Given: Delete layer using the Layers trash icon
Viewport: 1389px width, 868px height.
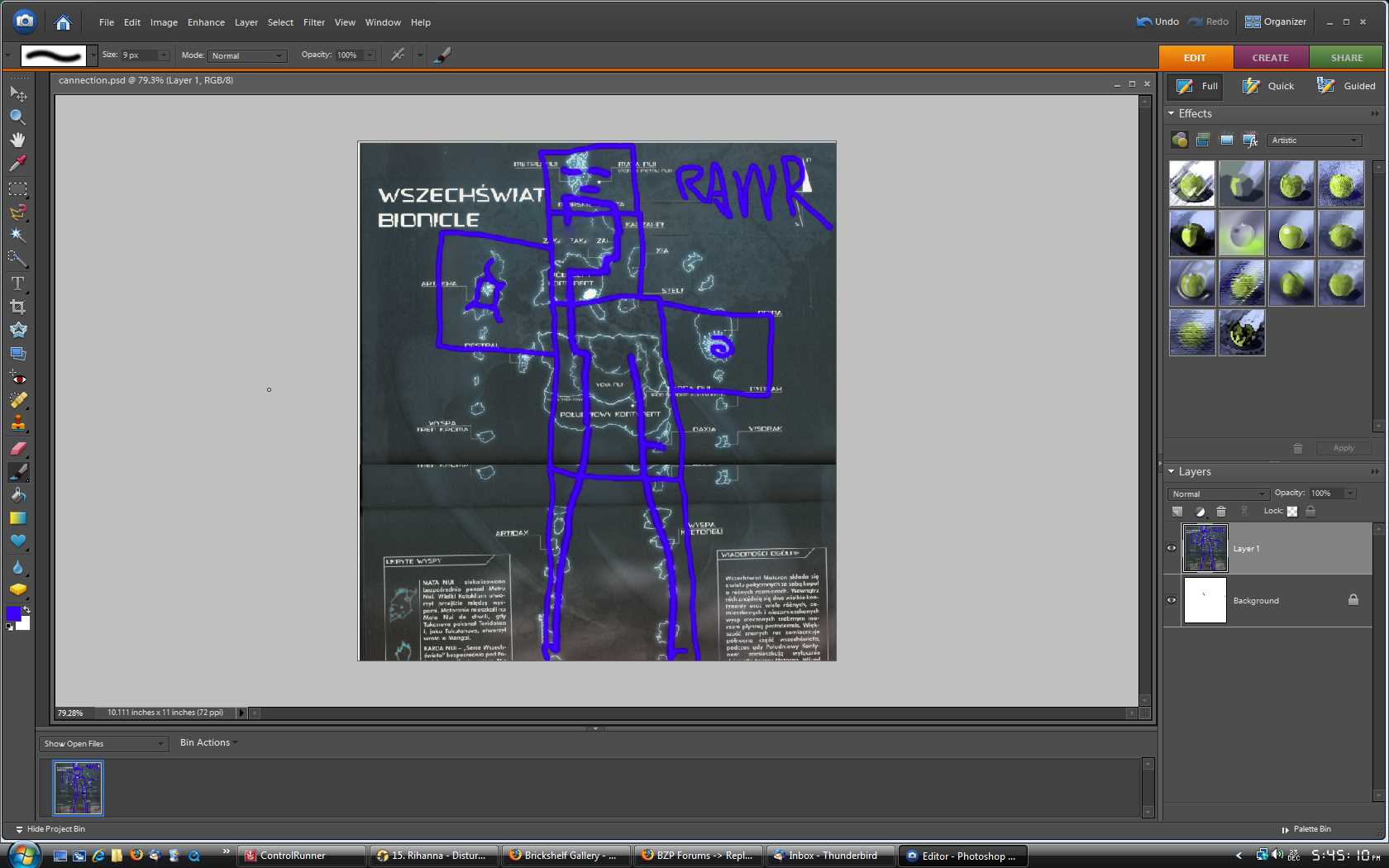Looking at the screenshot, I should click(1221, 512).
